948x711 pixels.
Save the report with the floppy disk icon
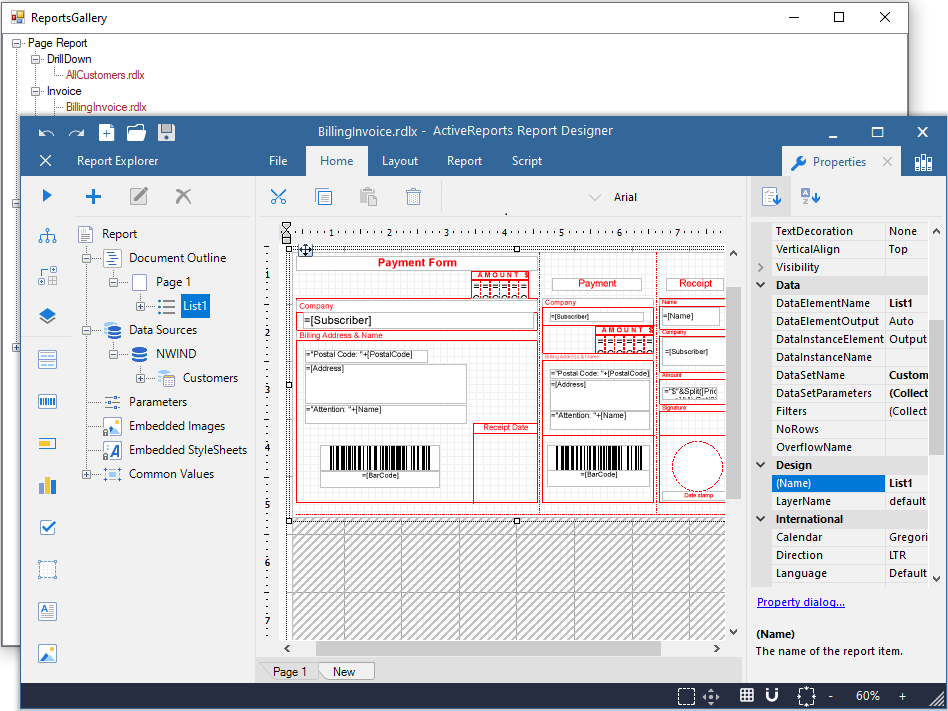coord(166,132)
